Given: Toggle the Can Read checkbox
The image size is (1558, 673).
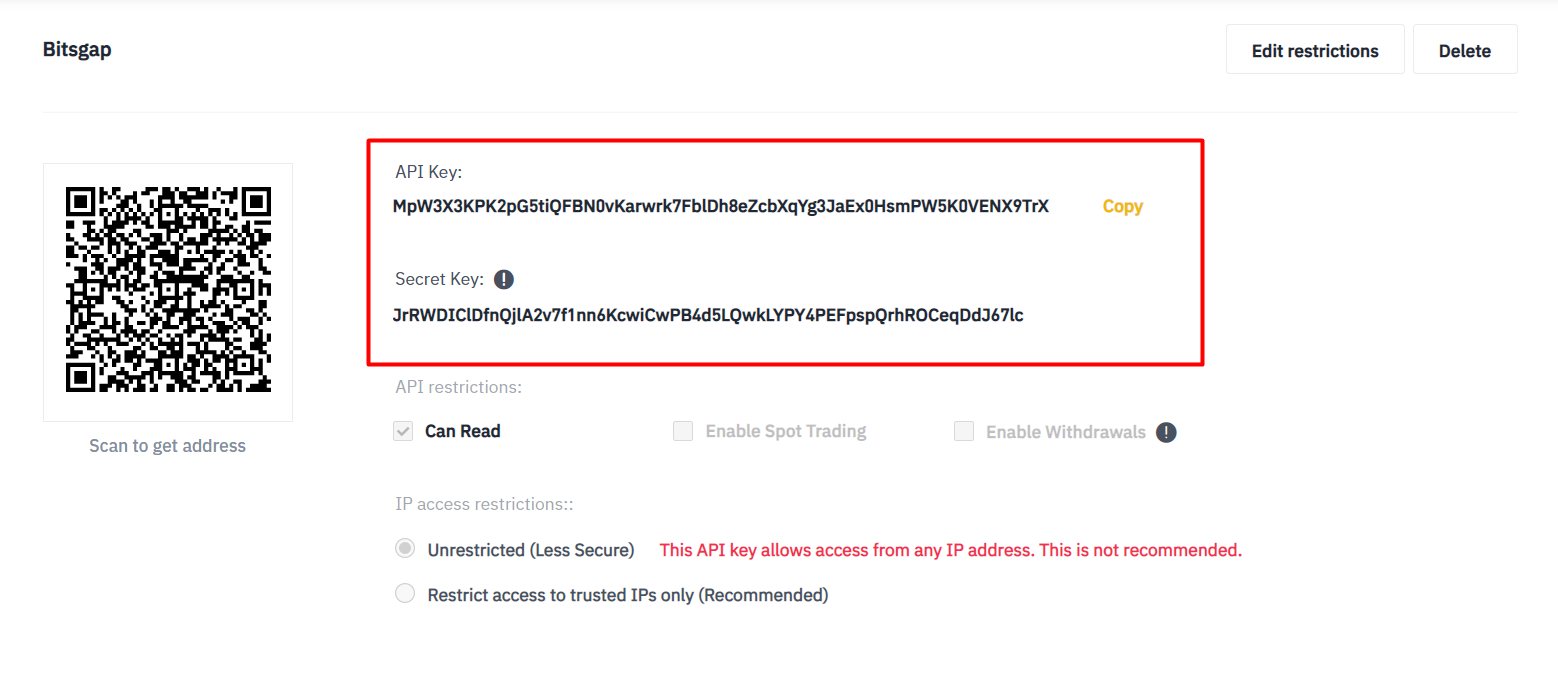Looking at the screenshot, I should pyautogui.click(x=404, y=431).
